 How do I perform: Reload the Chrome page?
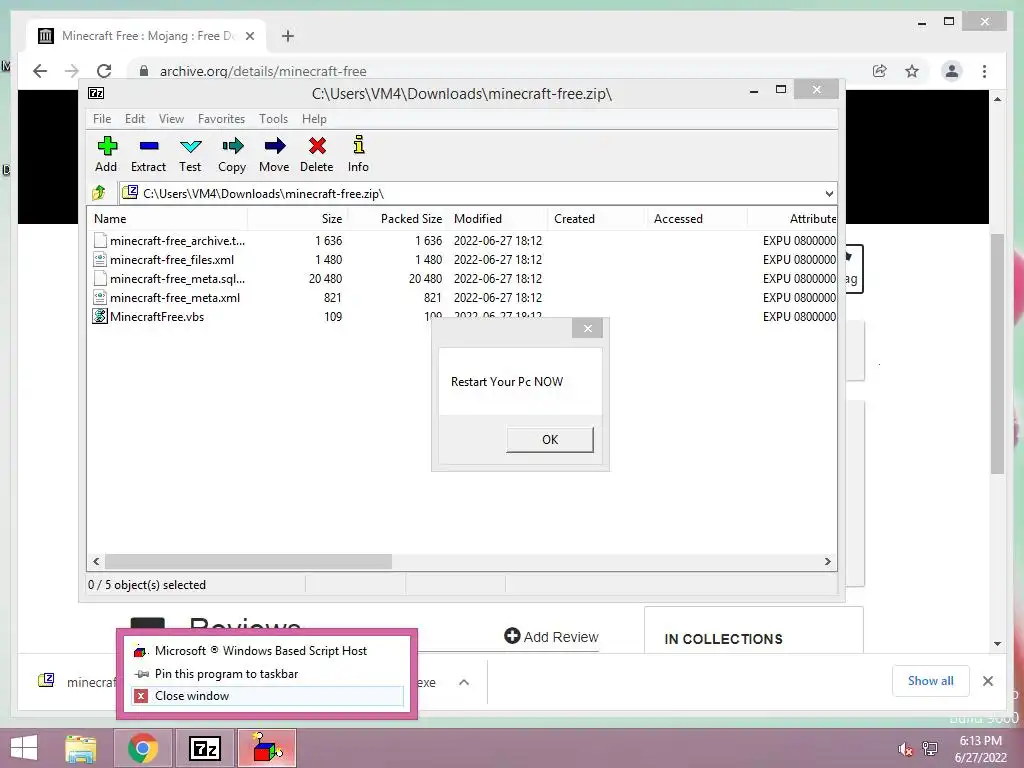tap(104, 71)
